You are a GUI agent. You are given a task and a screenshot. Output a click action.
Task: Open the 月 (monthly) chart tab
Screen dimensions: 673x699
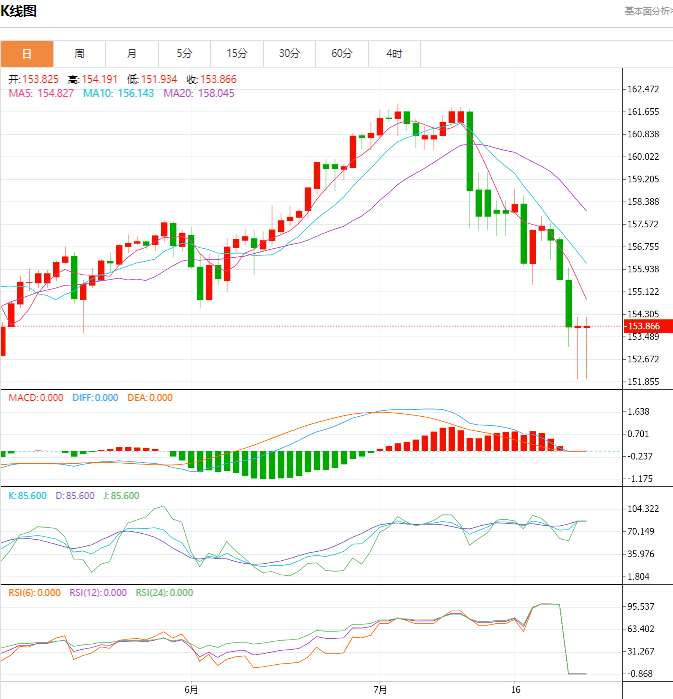pos(132,54)
